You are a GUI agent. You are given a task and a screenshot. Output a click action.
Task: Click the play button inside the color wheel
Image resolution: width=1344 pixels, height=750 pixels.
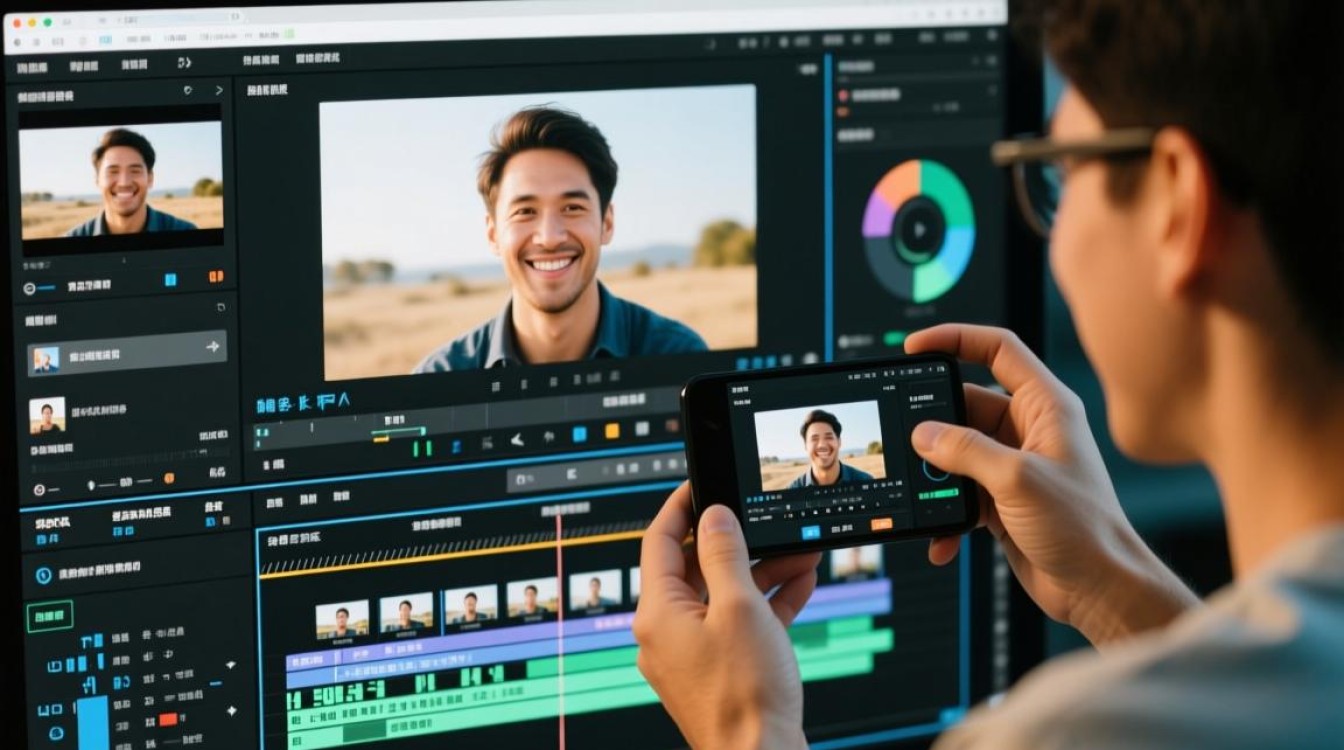click(918, 231)
